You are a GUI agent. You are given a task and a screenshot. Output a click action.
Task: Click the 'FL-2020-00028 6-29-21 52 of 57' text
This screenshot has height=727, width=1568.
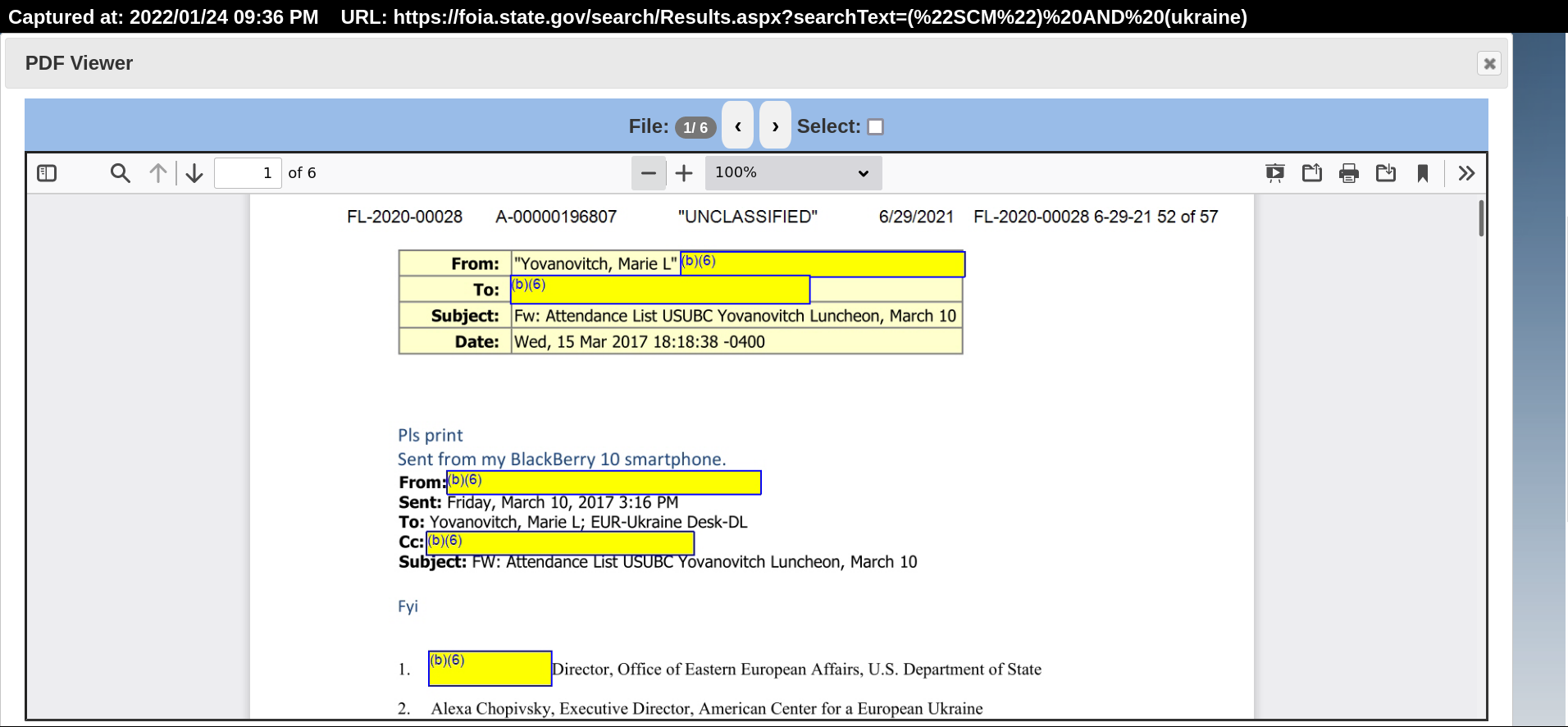[x=1096, y=217]
